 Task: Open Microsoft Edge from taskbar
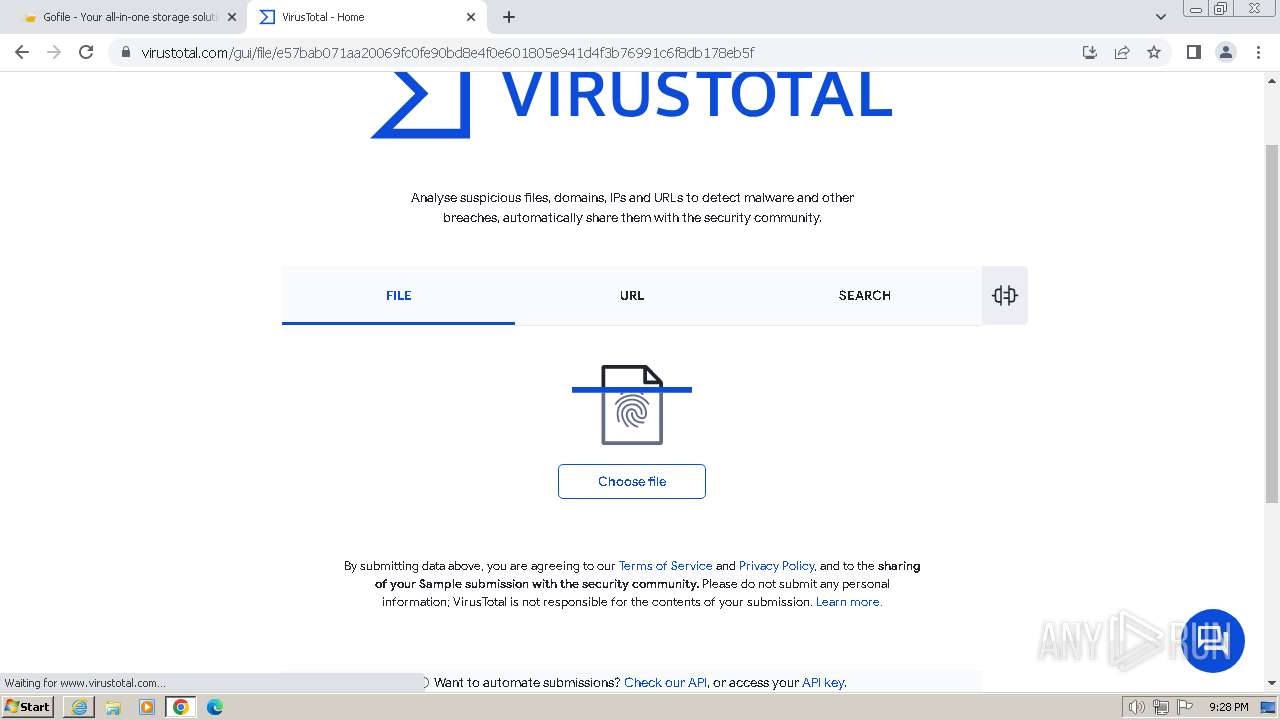(215, 707)
